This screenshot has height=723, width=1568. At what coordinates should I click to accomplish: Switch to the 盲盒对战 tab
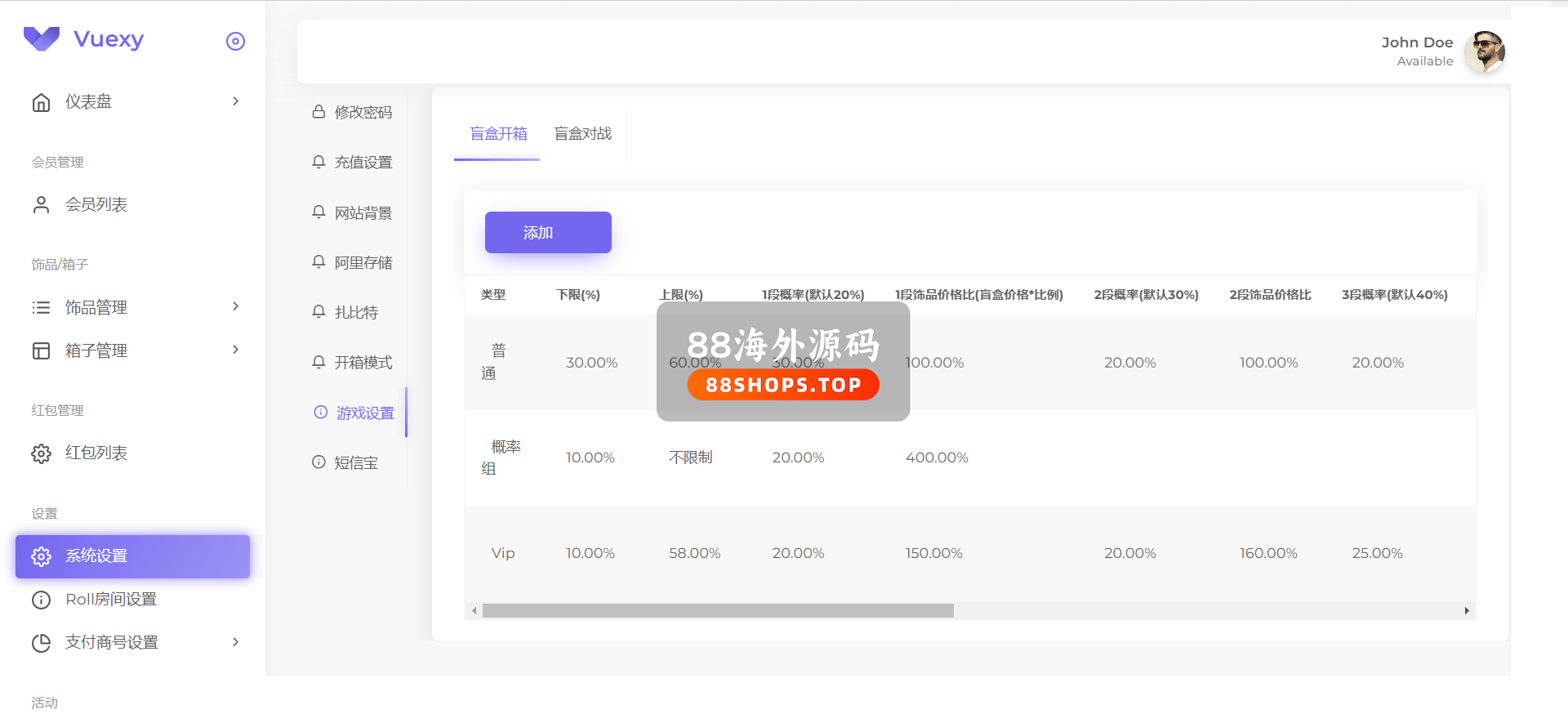point(582,134)
